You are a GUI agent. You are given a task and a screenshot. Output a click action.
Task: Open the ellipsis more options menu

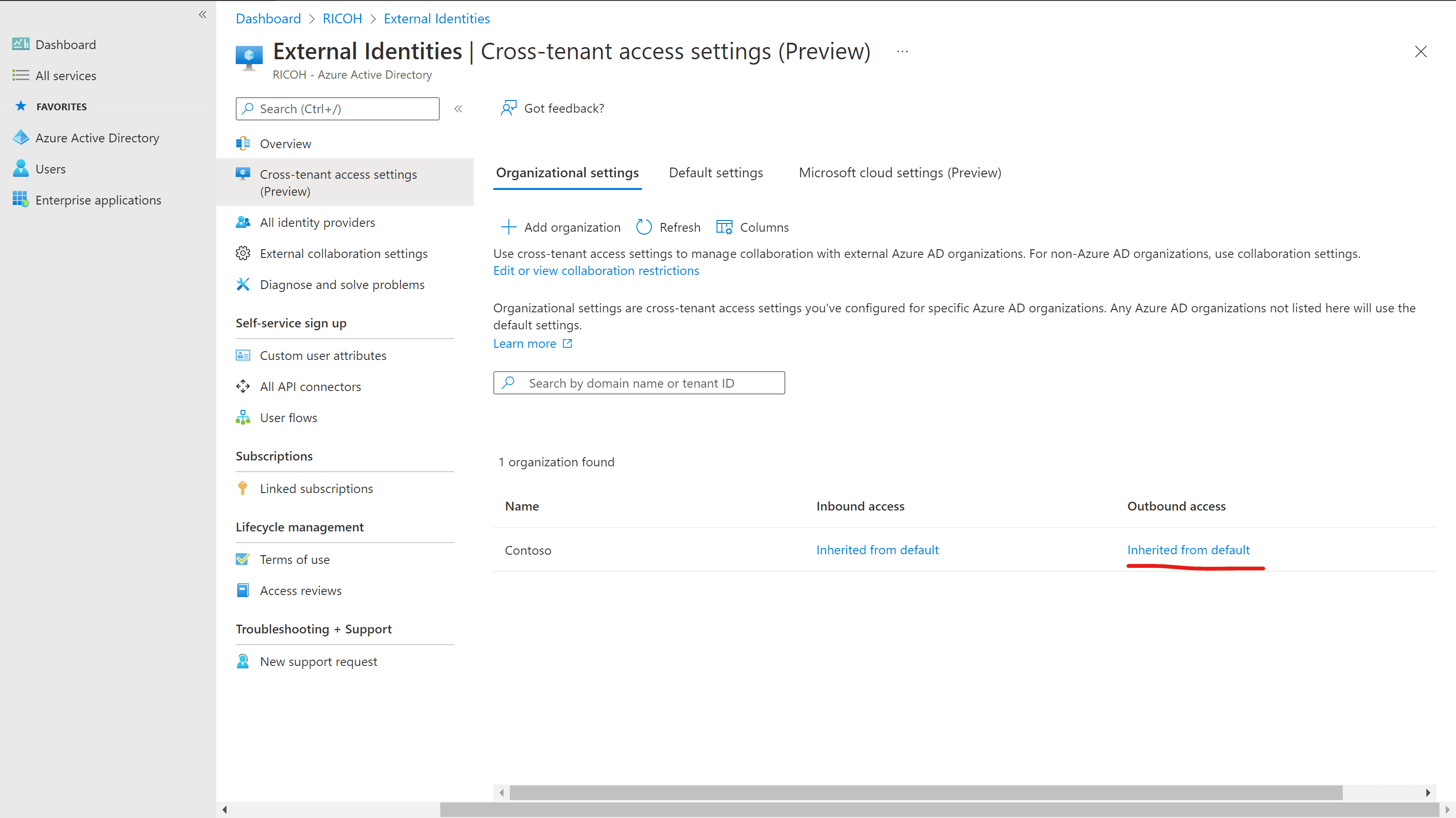point(902,51)
